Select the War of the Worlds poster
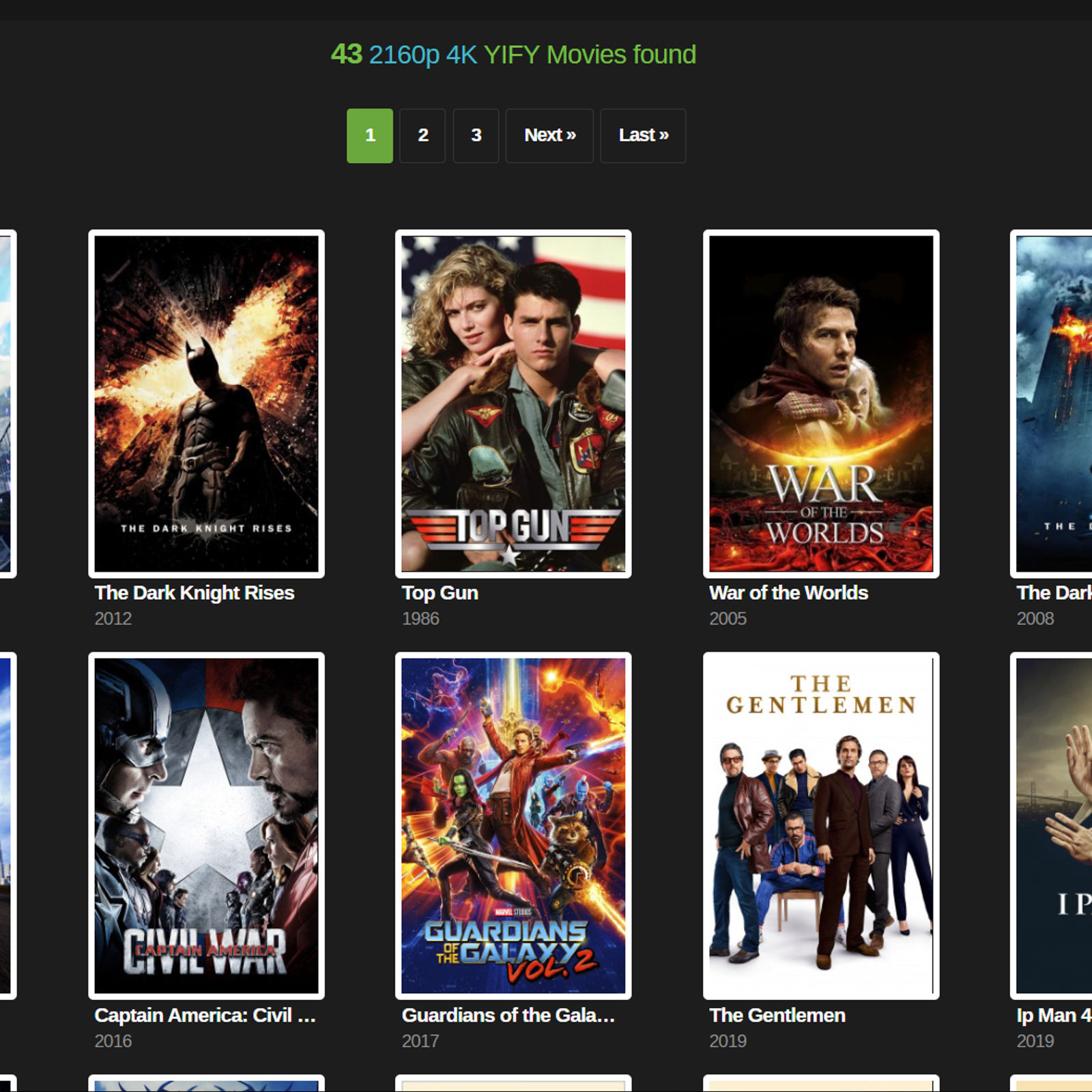This screenshot has width=1092, height=1092. click(821, 404)
